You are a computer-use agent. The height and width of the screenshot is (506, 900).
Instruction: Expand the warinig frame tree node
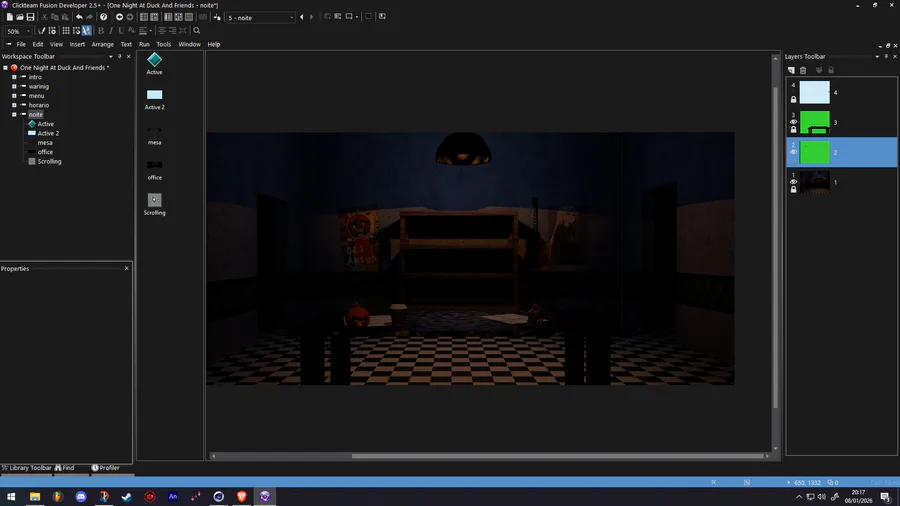pyautogui.click(x=14, y=86)
